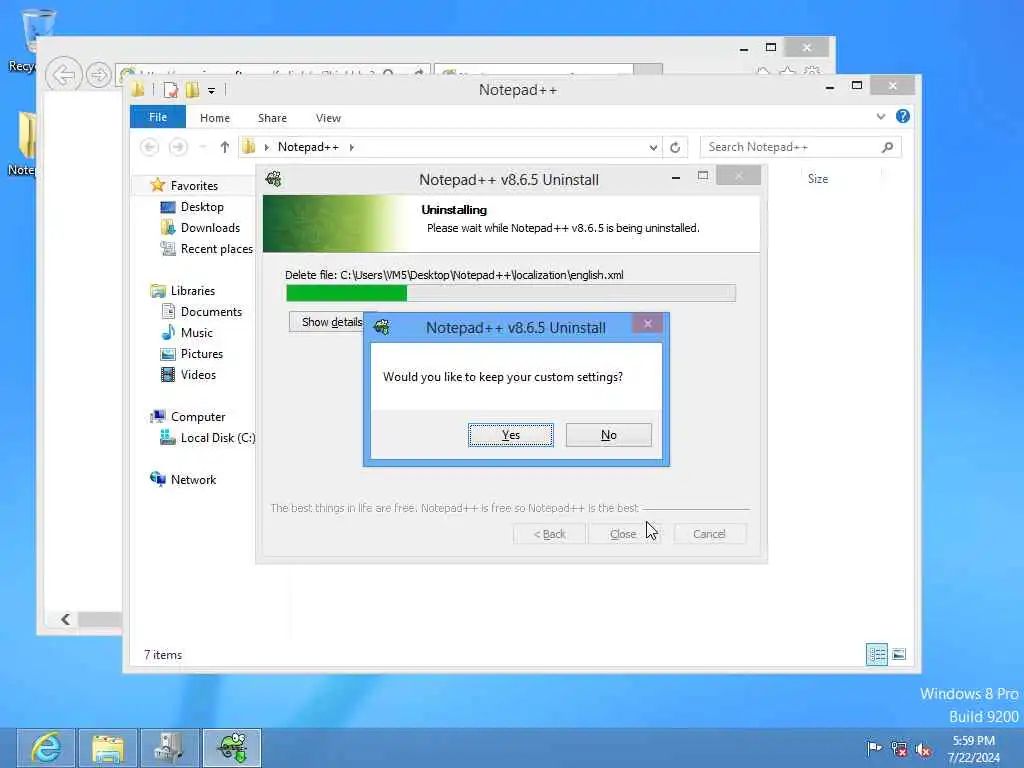Select Pictures library
The width and height of the screenshot is (1024, 768).
[202, 354]
